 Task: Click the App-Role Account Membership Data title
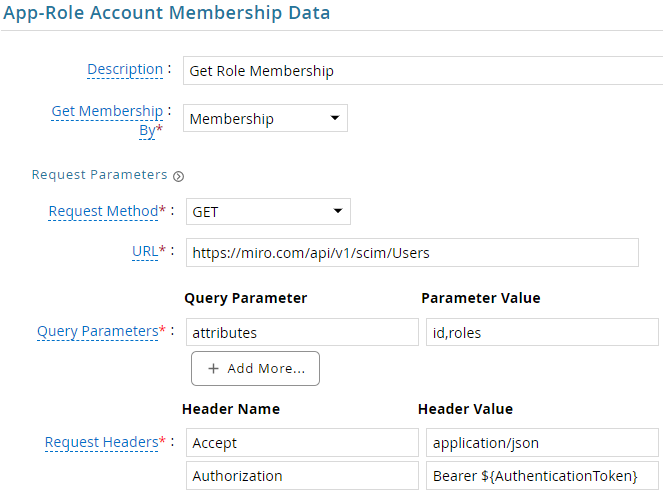[x=167, y=13]
